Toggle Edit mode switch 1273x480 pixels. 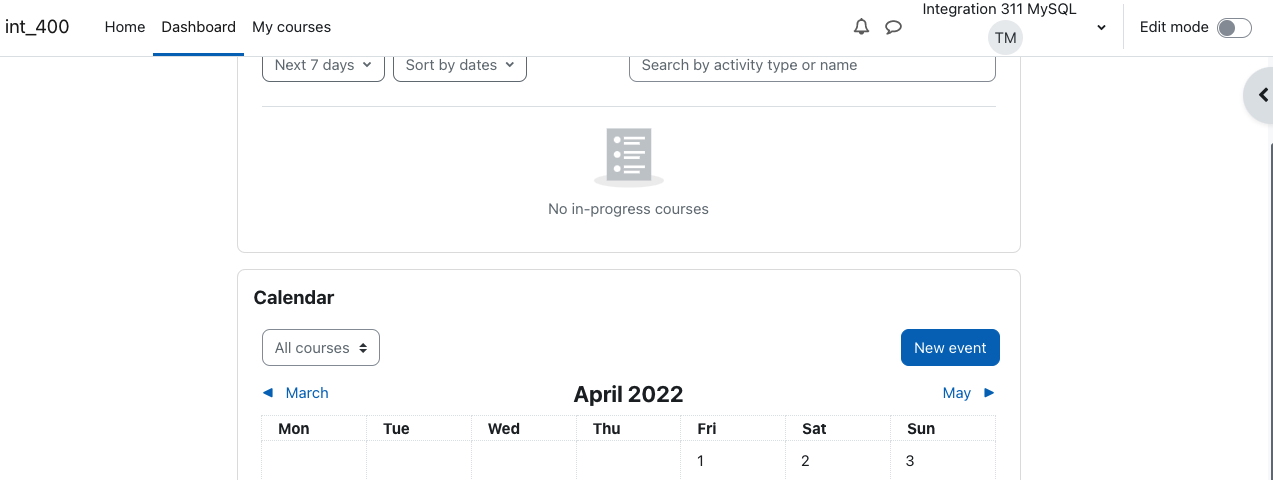(1234, 28)
